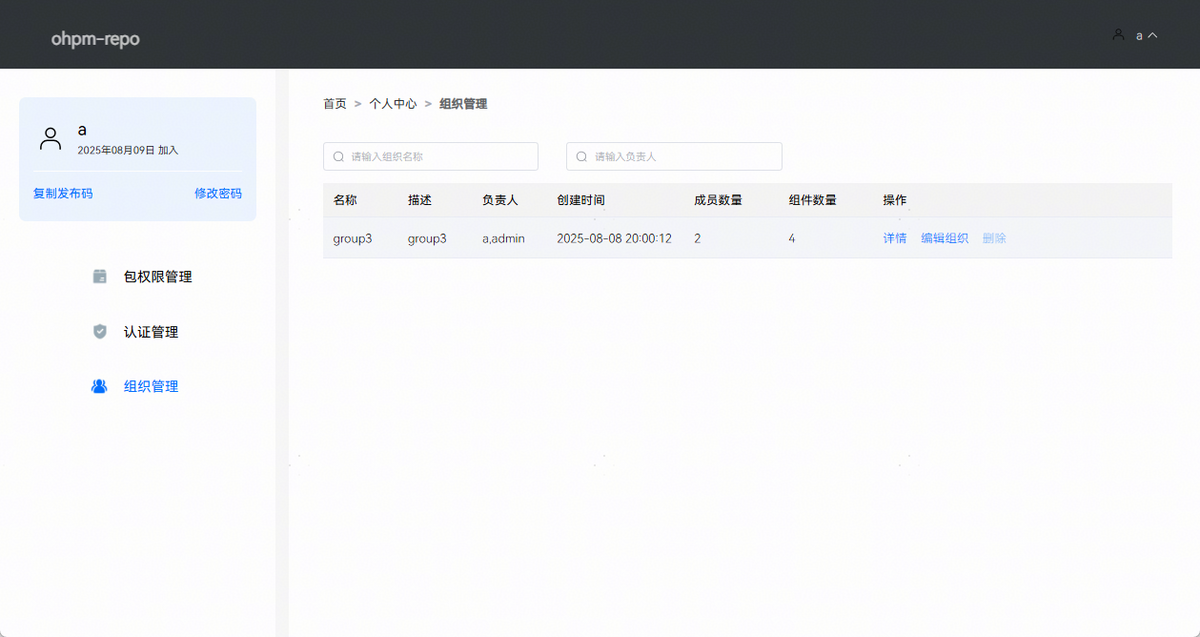Click the ohpm-repo logo title

click(x=95, y=40)
